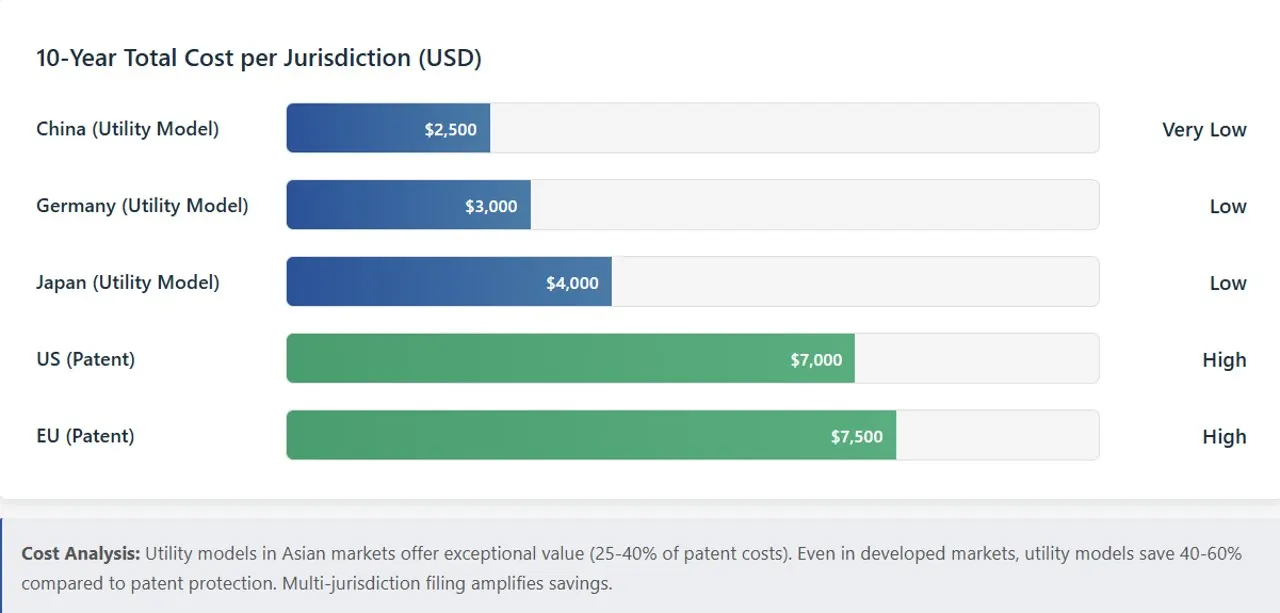Click the $7,000 value on the US bar
Screen dimensions: 1280x613
pos(816,360)
